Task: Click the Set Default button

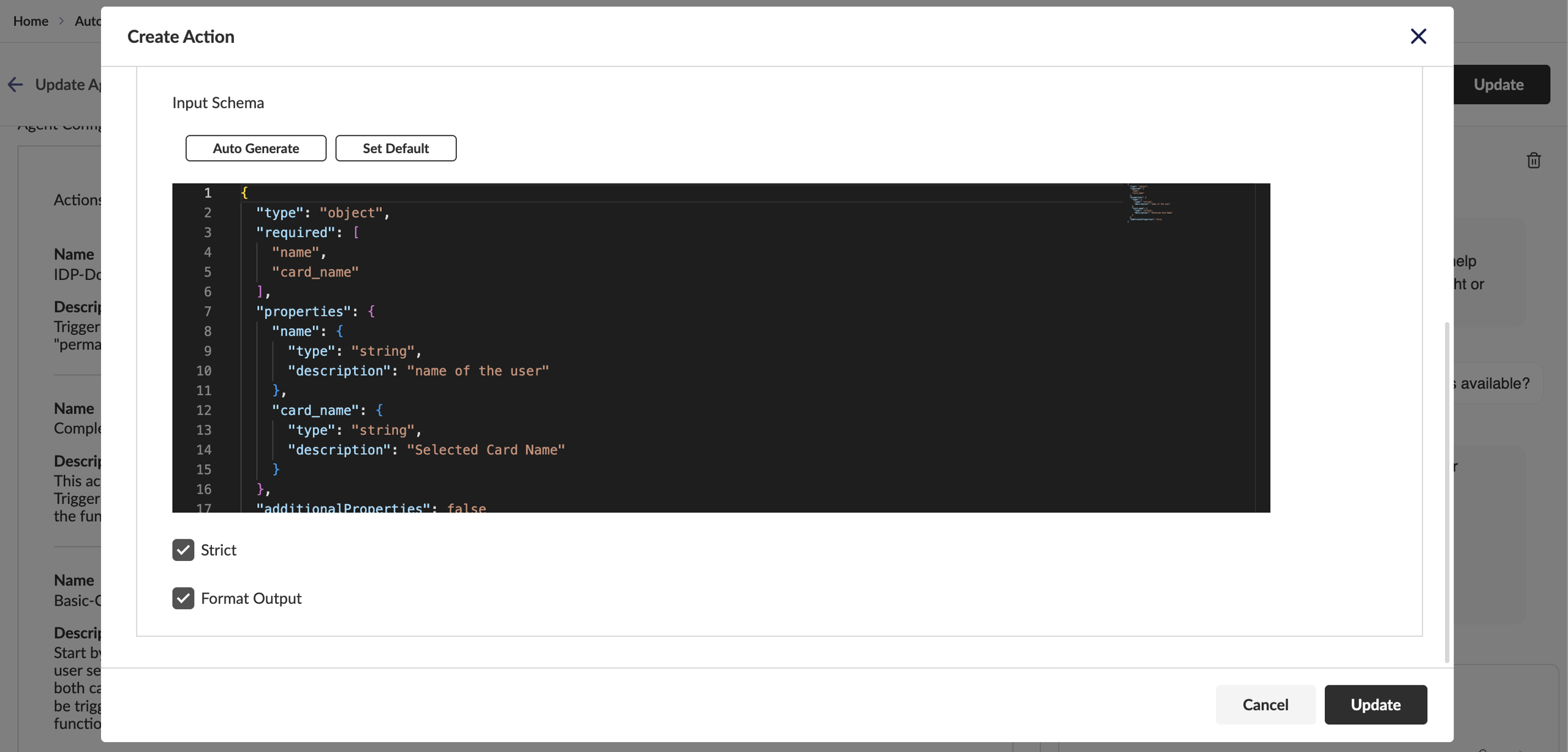Action: tap(396, 148)
